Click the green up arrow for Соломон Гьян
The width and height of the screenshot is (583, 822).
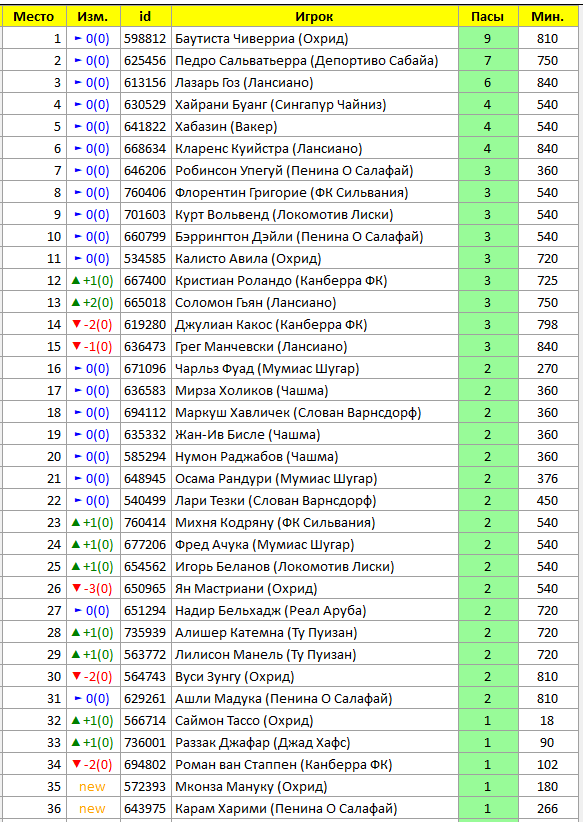click(75, 303)
